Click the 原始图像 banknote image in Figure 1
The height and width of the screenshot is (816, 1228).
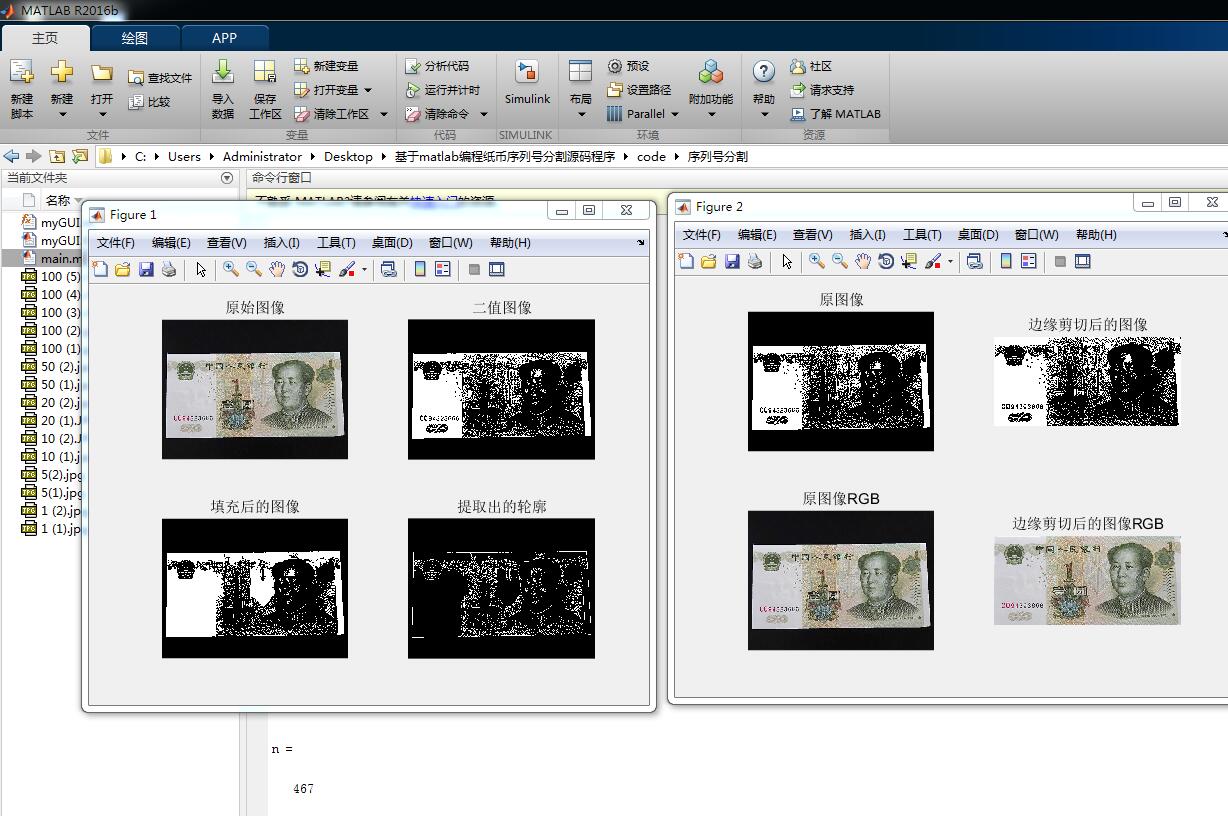tap(255, 389)
